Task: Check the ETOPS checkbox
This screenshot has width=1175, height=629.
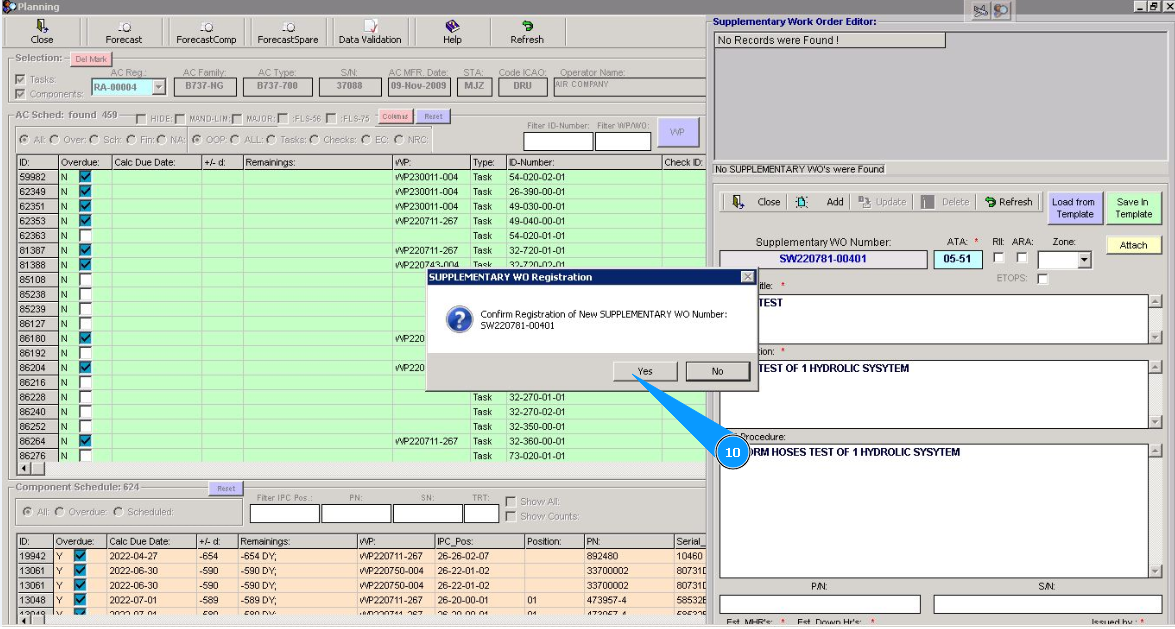Action: [x=1042, y=278]
